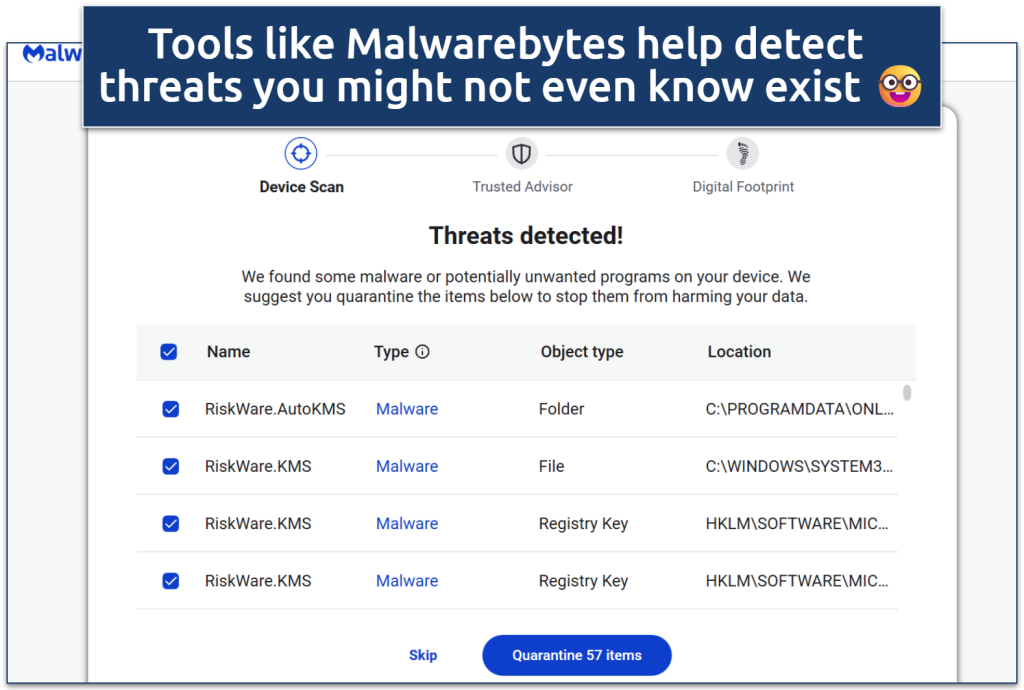Uncheck the RiskWare.KMS File row checkbox
The image size is (1024, 690).
[x=171, y=466]
